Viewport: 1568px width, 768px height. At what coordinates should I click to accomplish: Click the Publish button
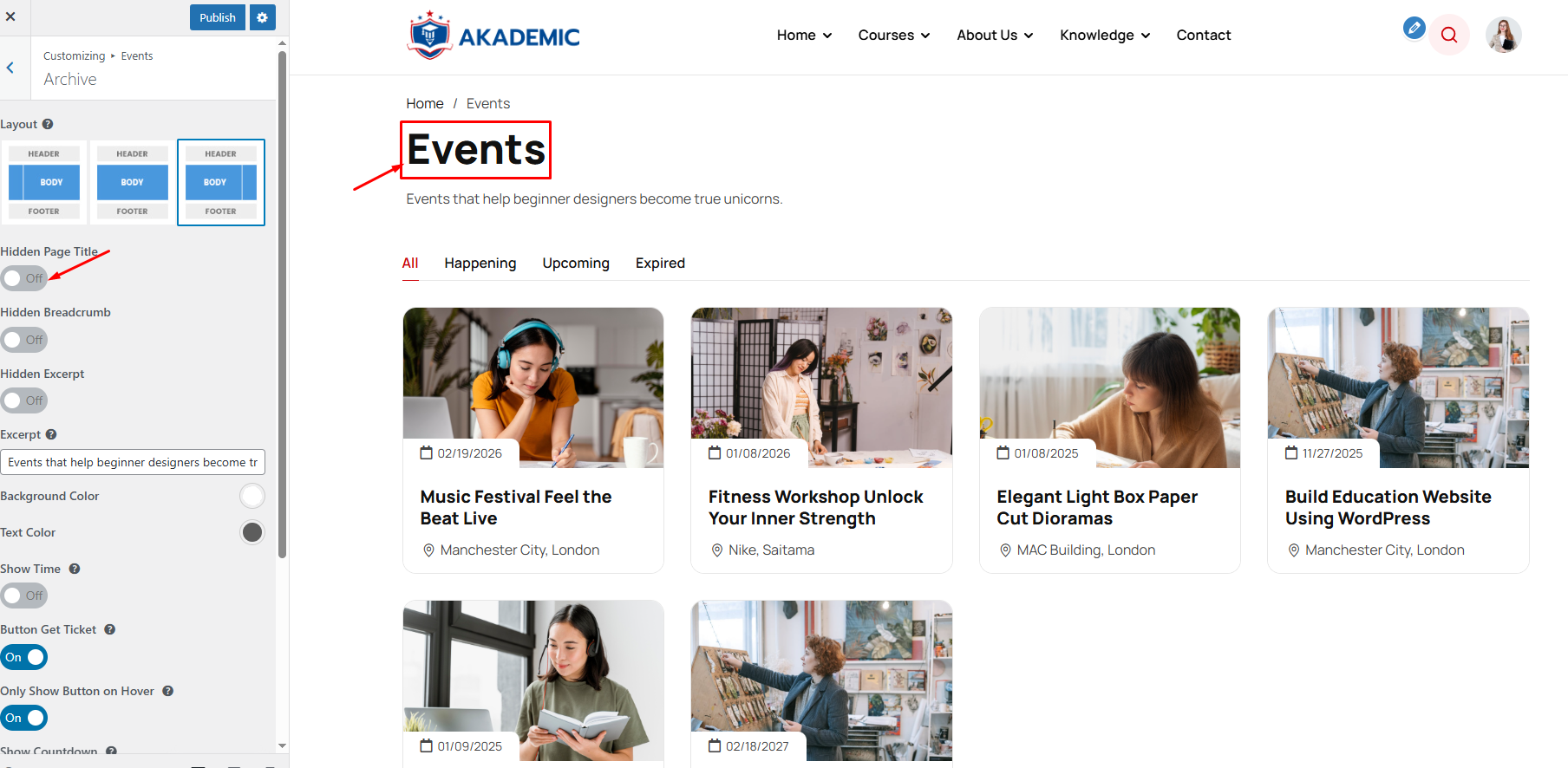tap(218, 17)
